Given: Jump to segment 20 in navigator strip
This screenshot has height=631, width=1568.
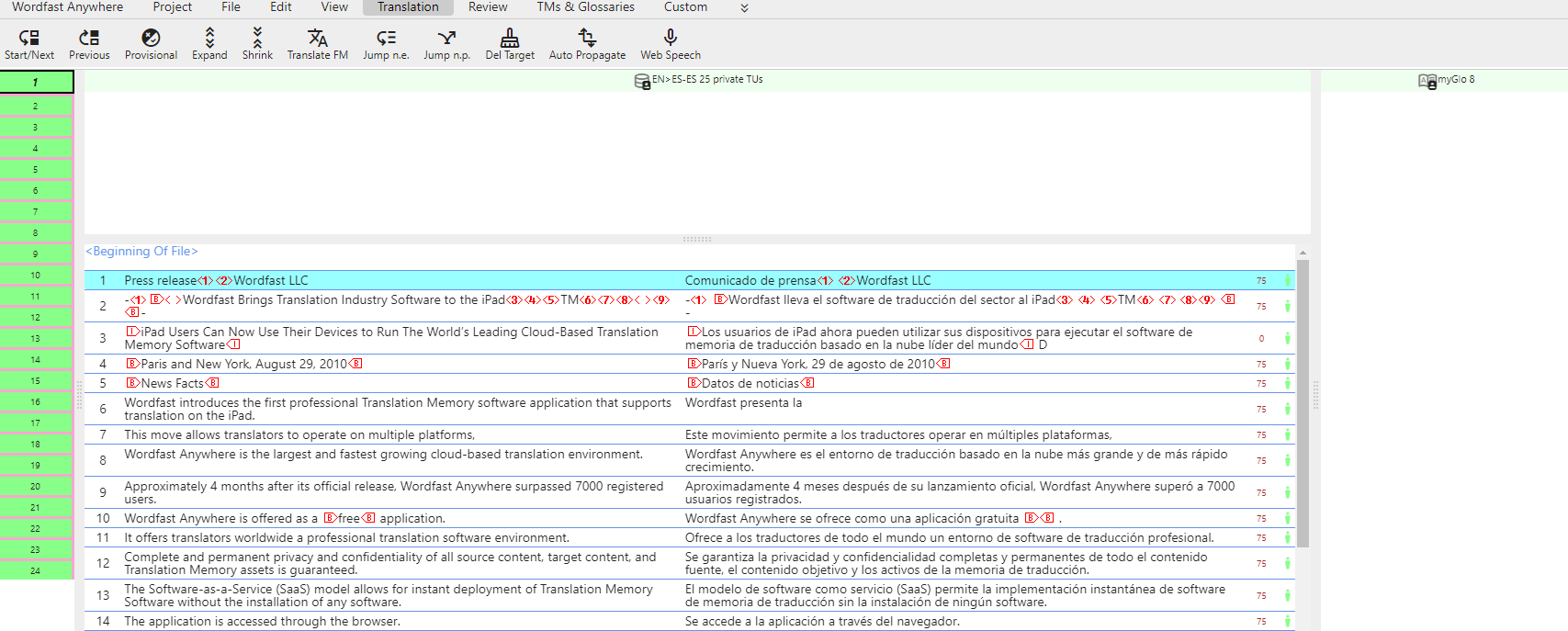Looking at the screenshot, I should pos(36,486).
